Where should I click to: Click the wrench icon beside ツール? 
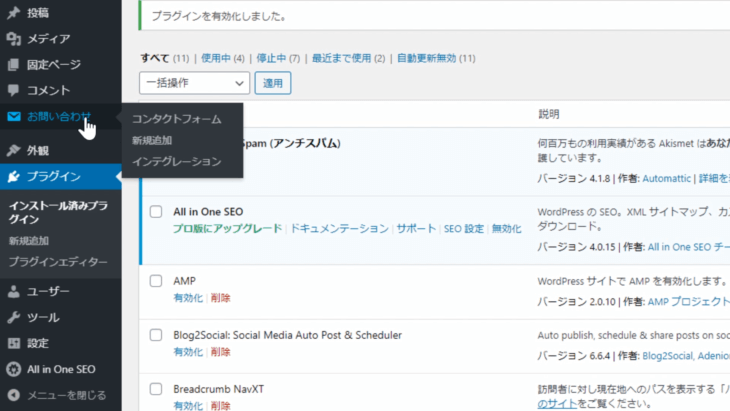pyautogui.click(x=14, y=317)
